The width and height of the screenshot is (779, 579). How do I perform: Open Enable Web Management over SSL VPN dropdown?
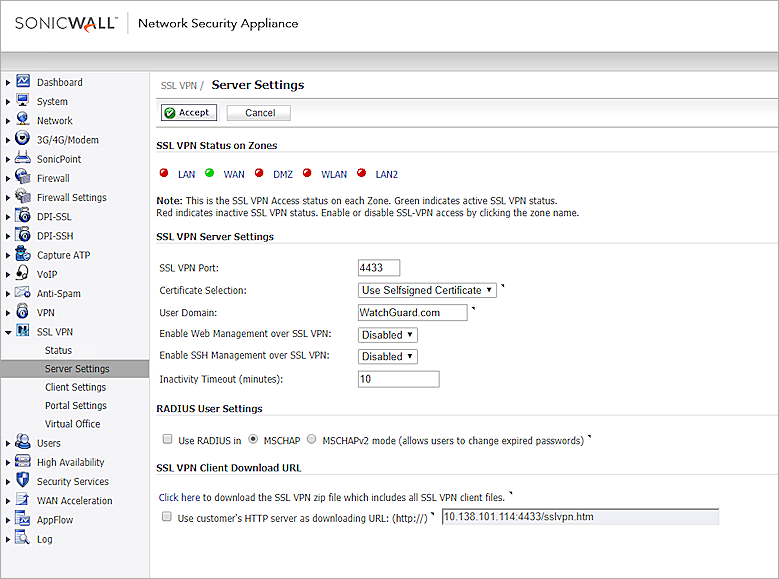[x=388, y=335]
